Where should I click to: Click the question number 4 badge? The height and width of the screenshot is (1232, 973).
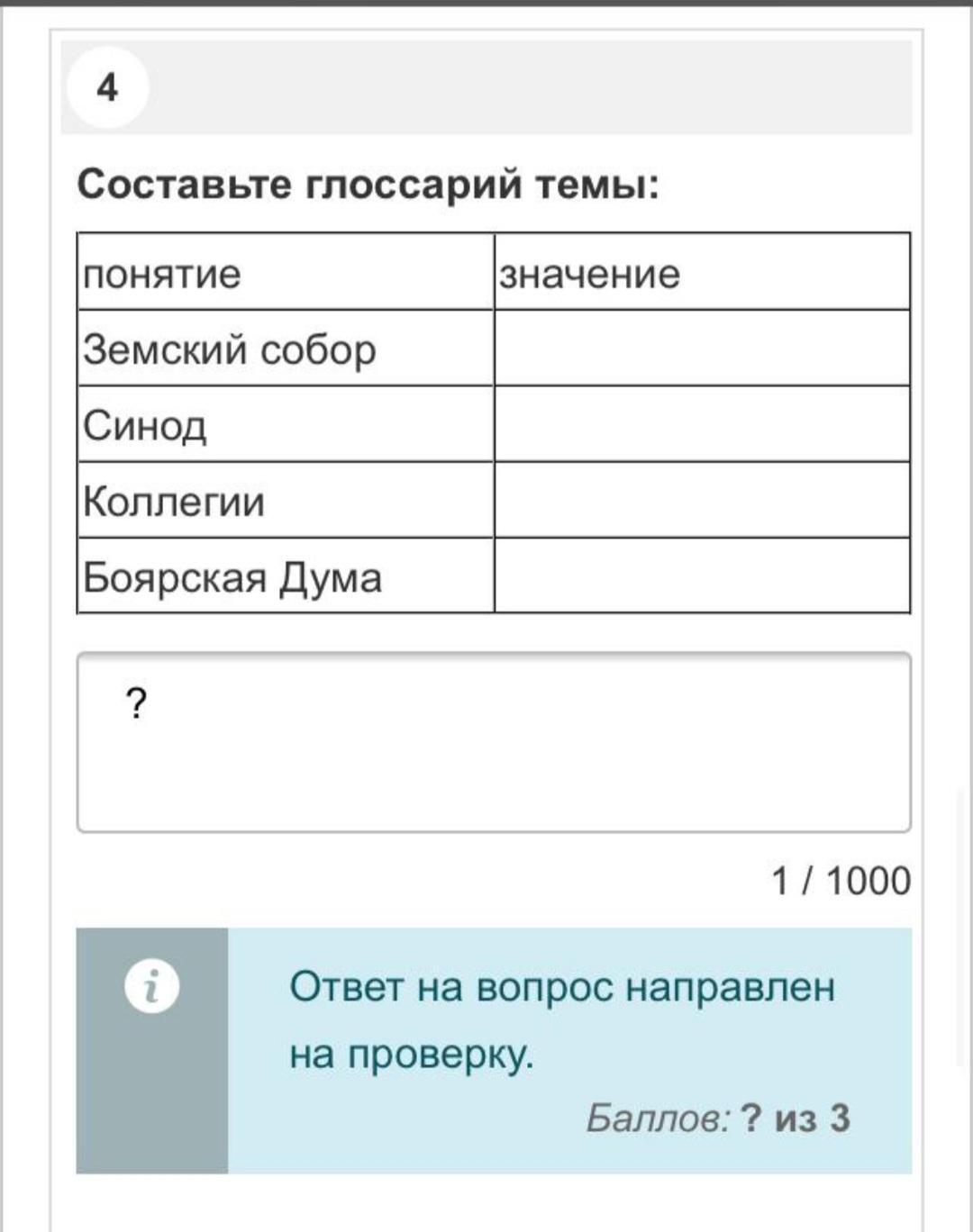tap(107, 88)
